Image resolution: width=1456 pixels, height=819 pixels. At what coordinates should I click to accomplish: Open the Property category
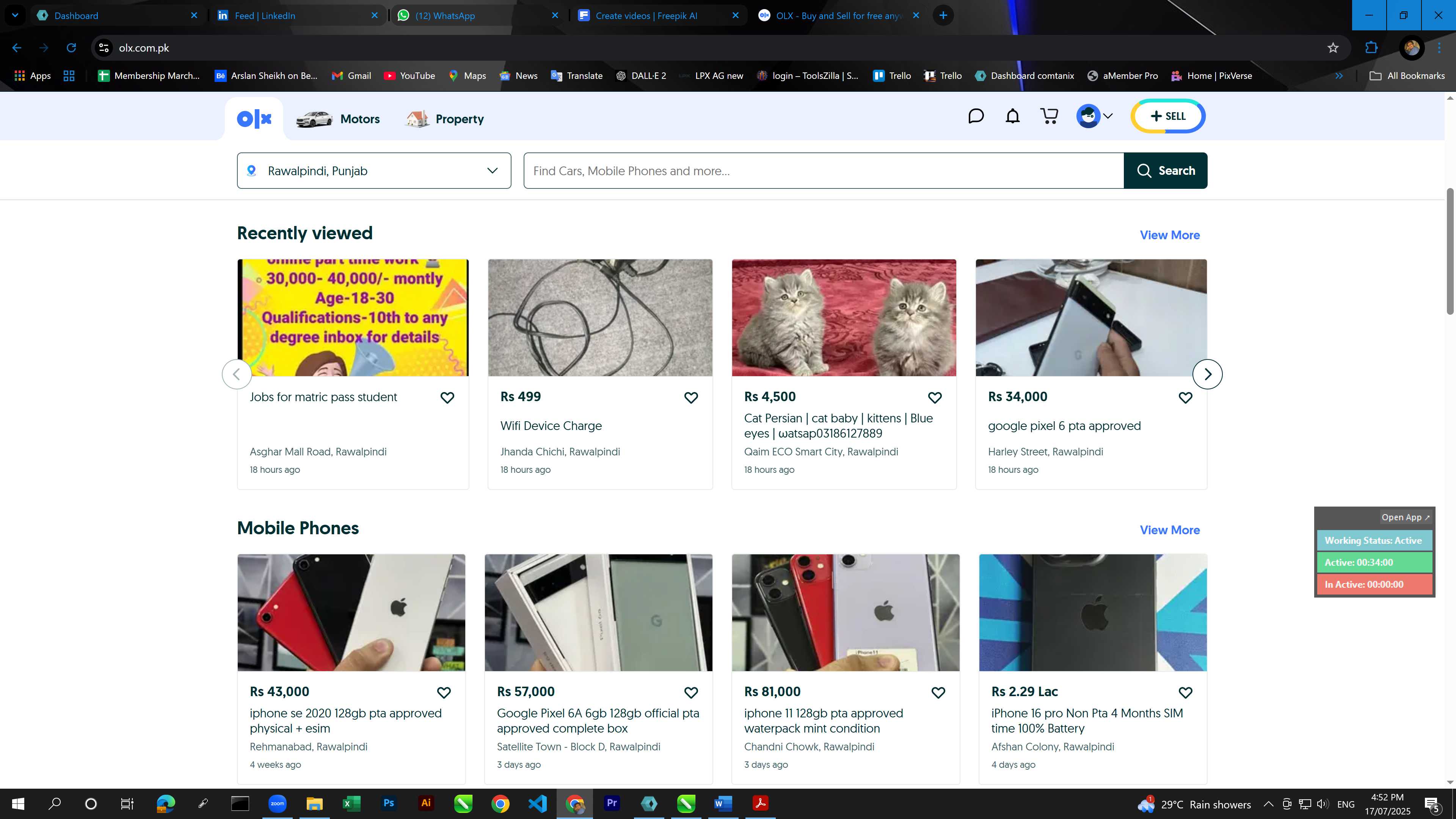click(x=445, y=119)
